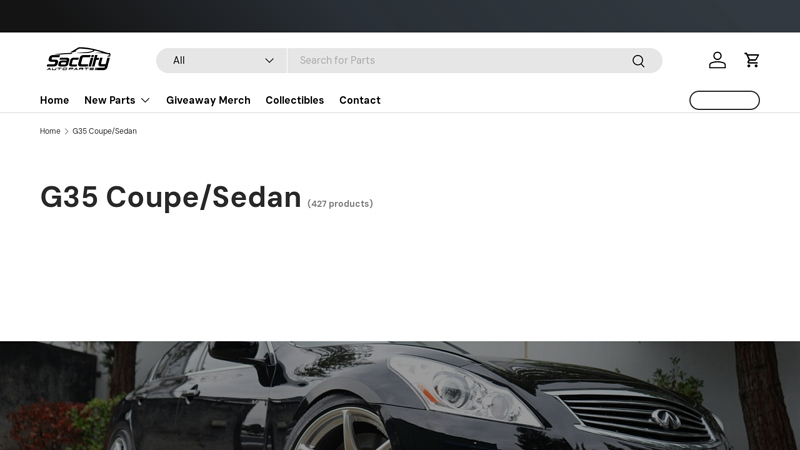The image size is (800, 450).
Task: Open Giveaway Merch menu item
Action: click(x=208, y=101)
